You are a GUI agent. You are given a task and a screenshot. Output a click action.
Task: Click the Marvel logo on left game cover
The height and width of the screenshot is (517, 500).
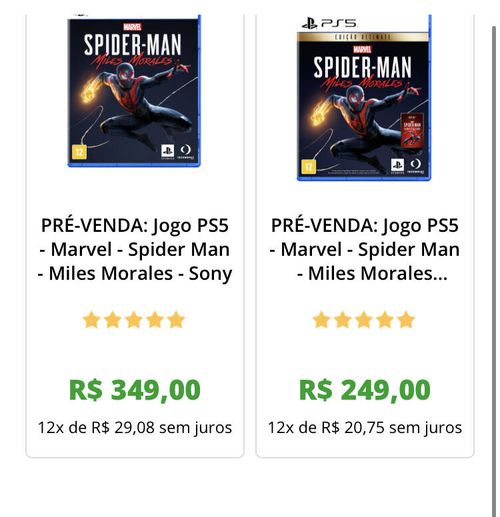click(132, 27)
